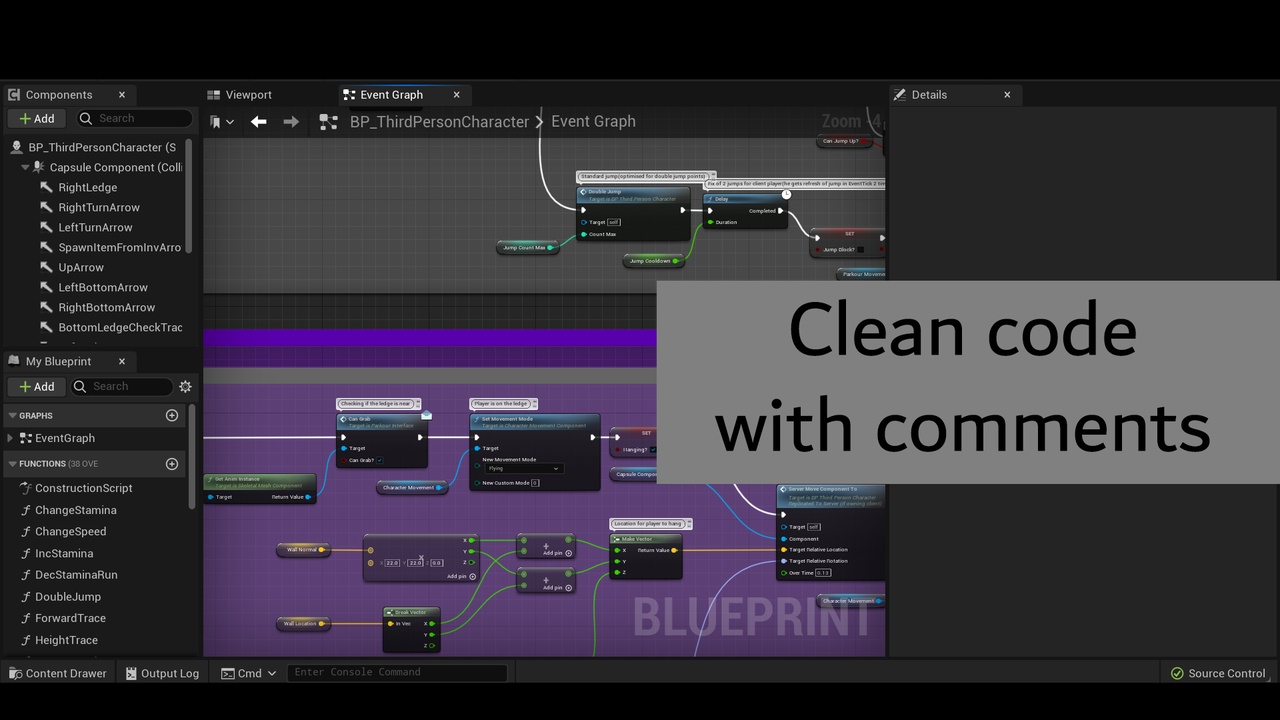1280x720 pixels.
Task: Select BP_ThirdPersonCharacter root in component tree
Action: pyautogui.click(x=97, y=147)
